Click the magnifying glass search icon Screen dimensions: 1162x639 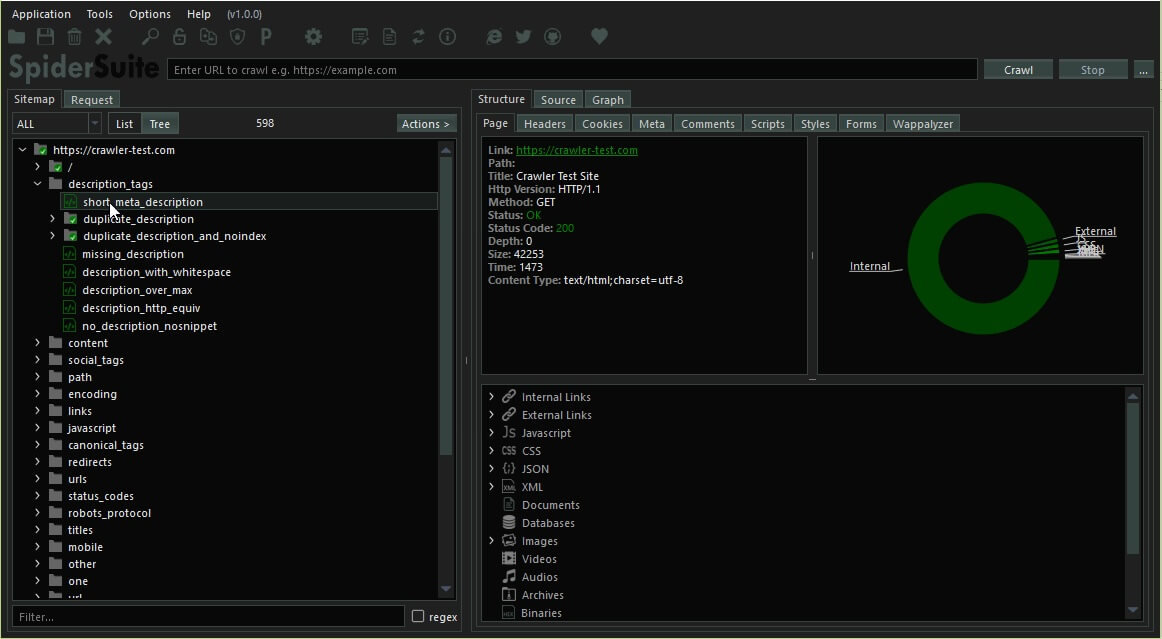tap(150, 36)
